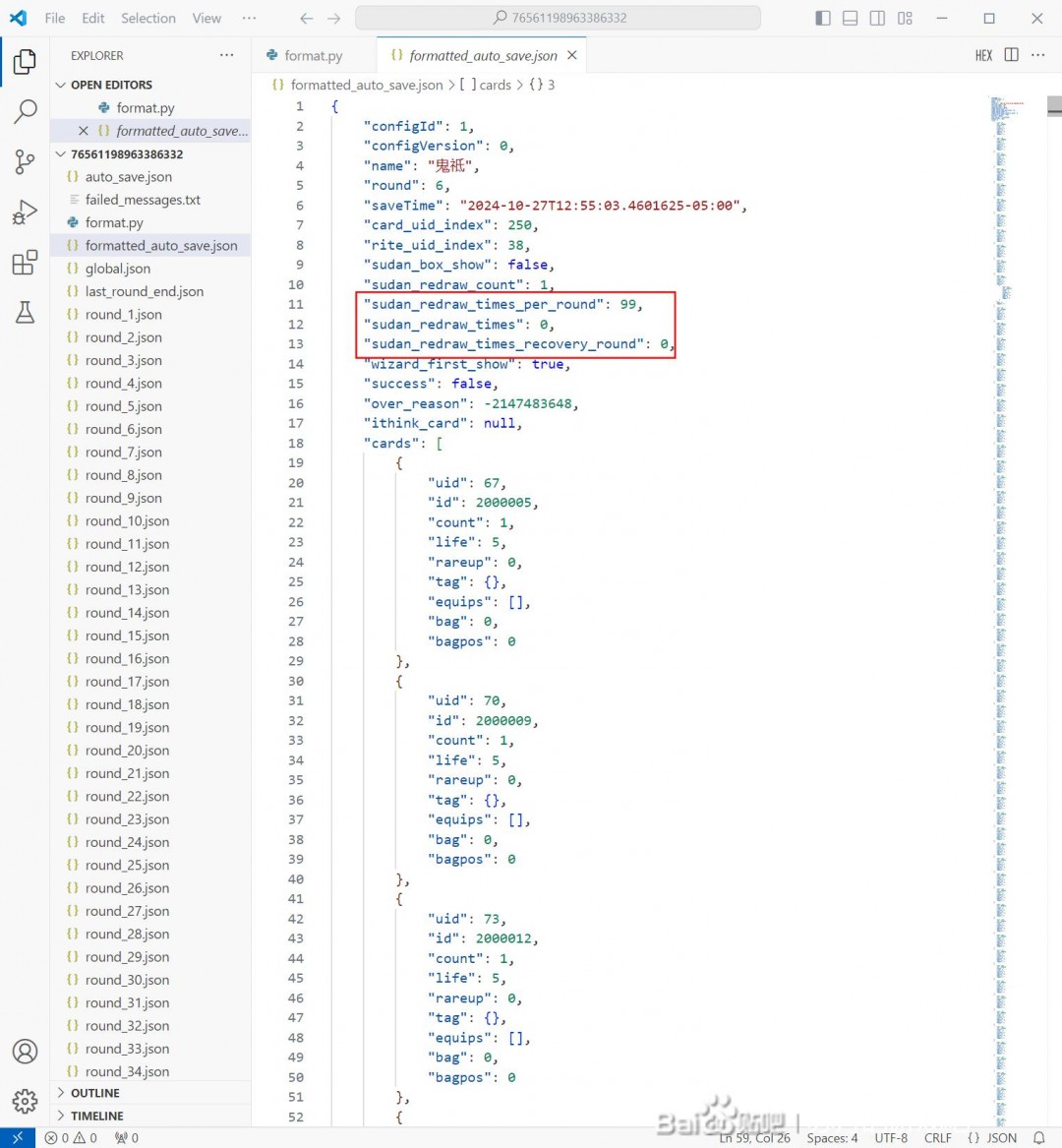Click the HEX editor toolbar button
Viewport: 1062px width, 1148px height.
(983, 56)
